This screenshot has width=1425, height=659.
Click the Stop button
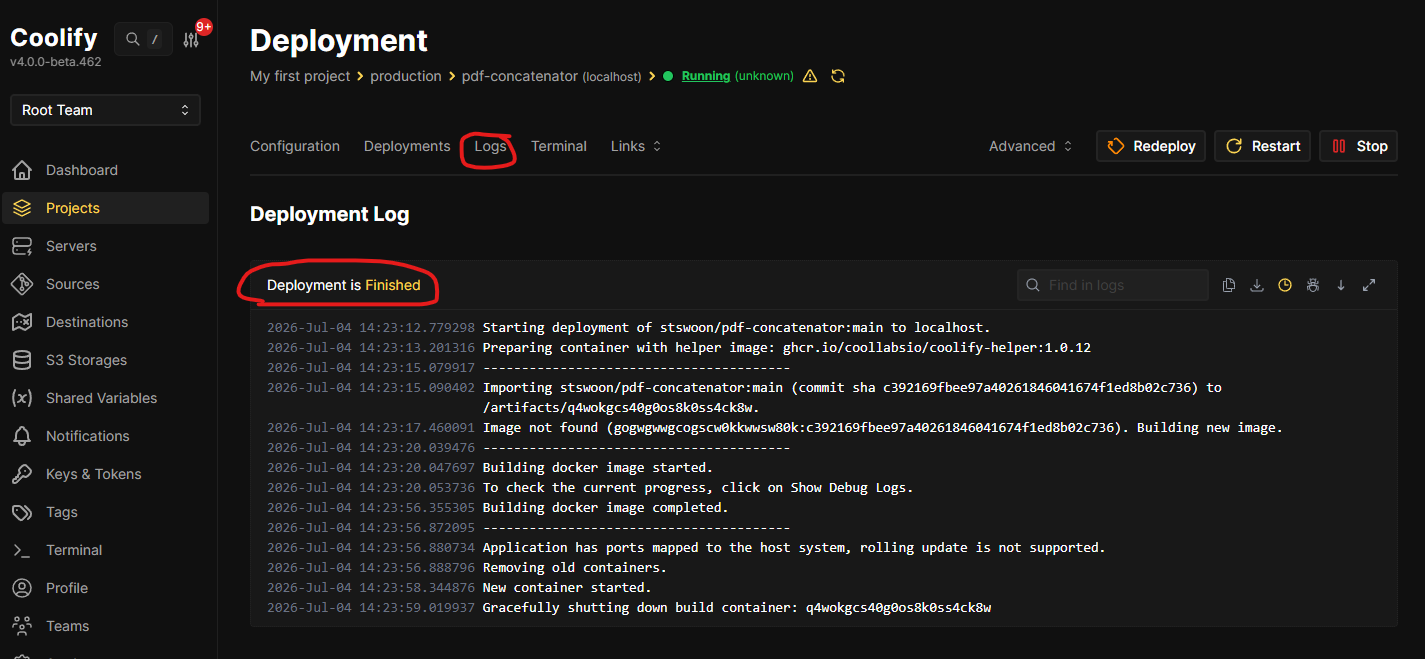1358,146
